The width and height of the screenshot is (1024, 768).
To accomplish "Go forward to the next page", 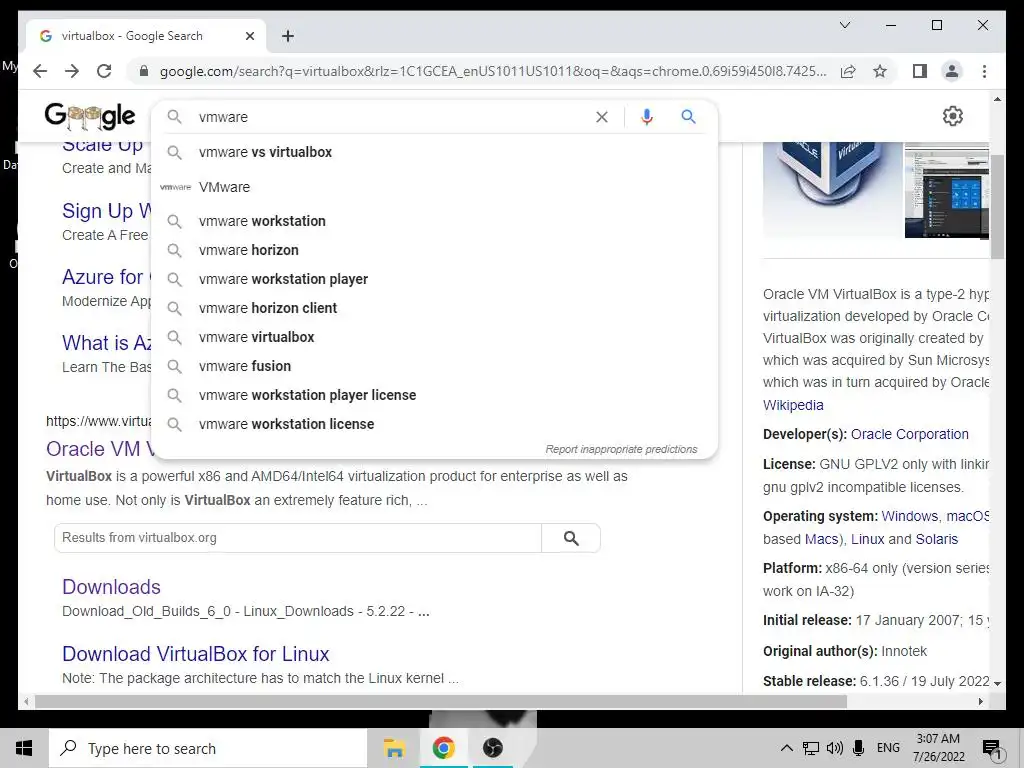I will point(72,71).
